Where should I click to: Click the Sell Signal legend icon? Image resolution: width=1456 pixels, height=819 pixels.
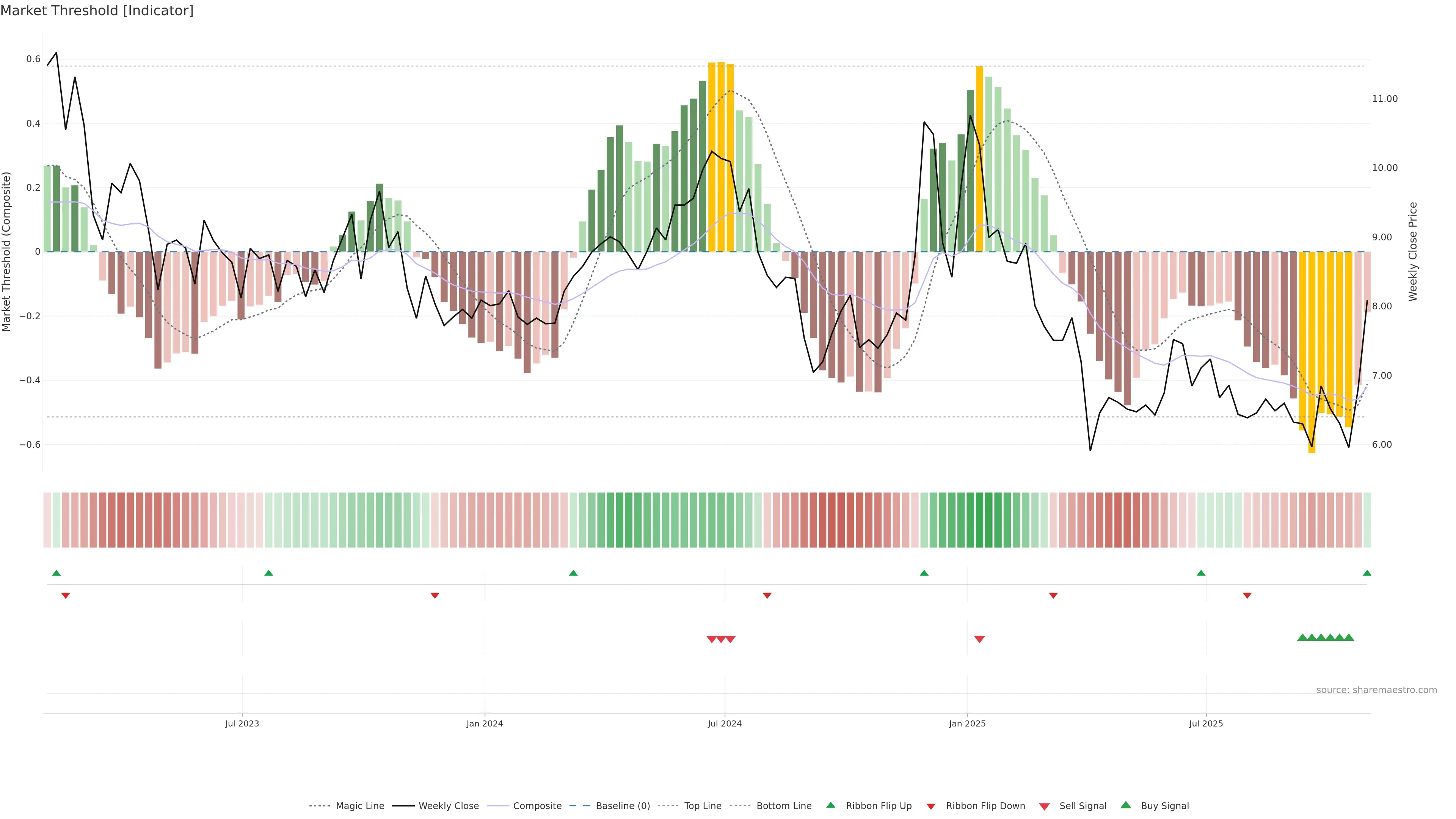[1045, 806]
